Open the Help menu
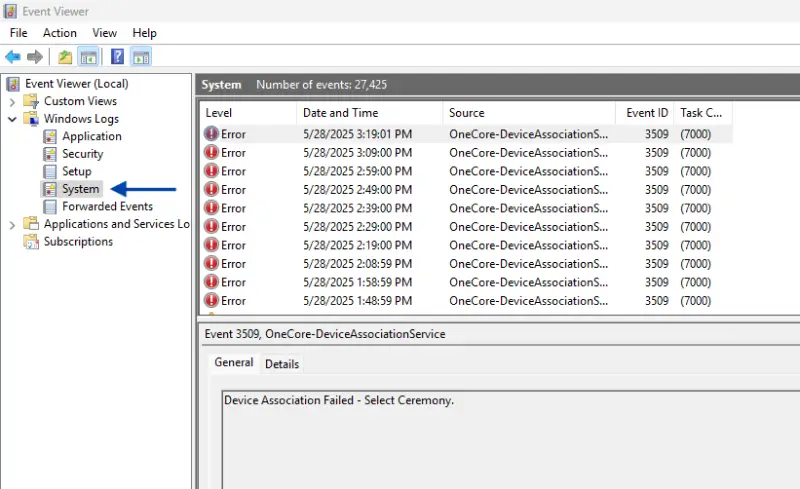The width and height of the screenshot is (800, 489). tap(144, 33)
